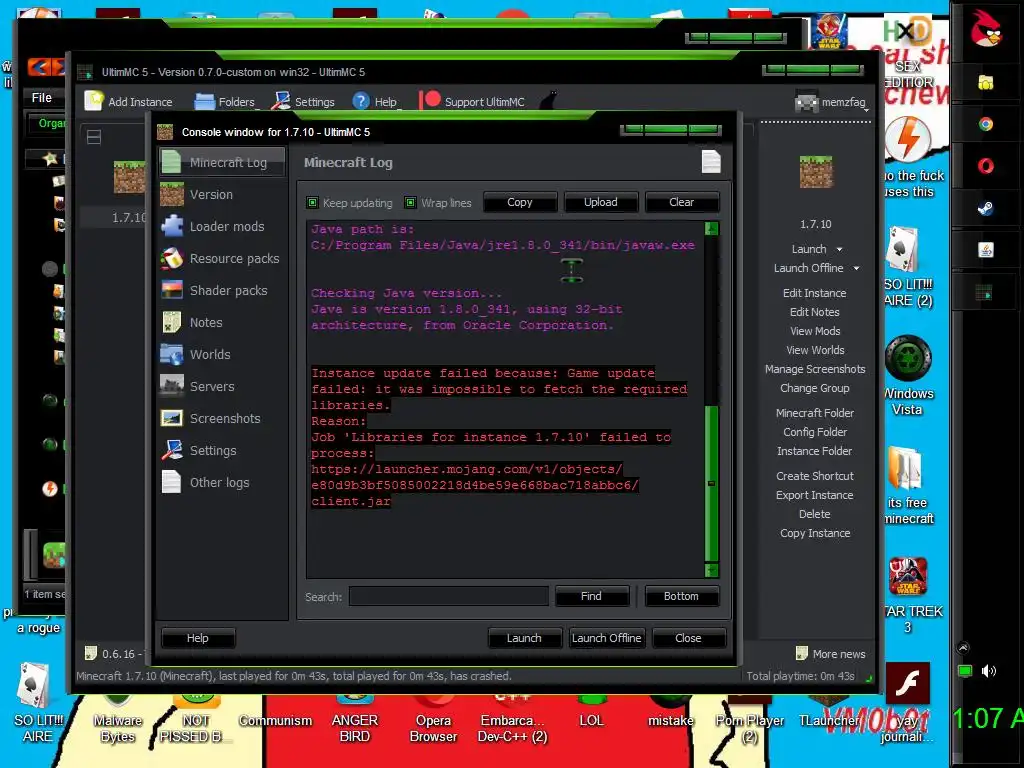Click View Mods in side panel
Screen dimensions: 1024x768
point(815,331)
